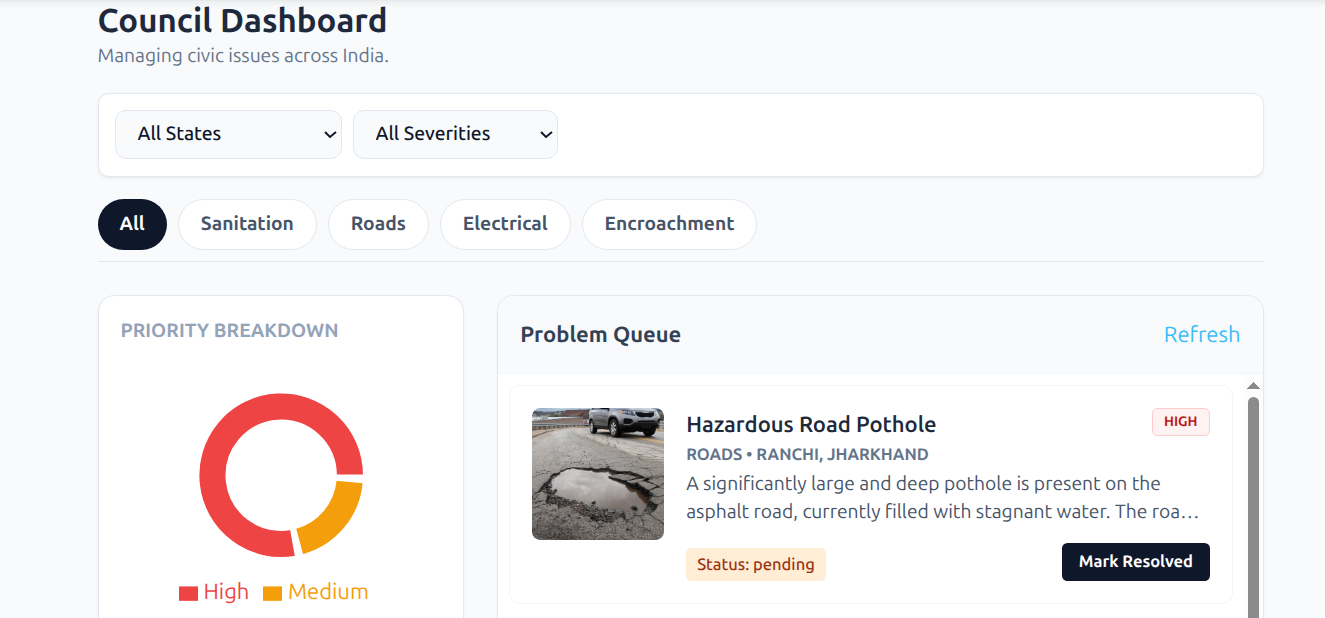Select the Encroachment filter pill
This screenshot has width=1325, height=618.
click(669, 224)
